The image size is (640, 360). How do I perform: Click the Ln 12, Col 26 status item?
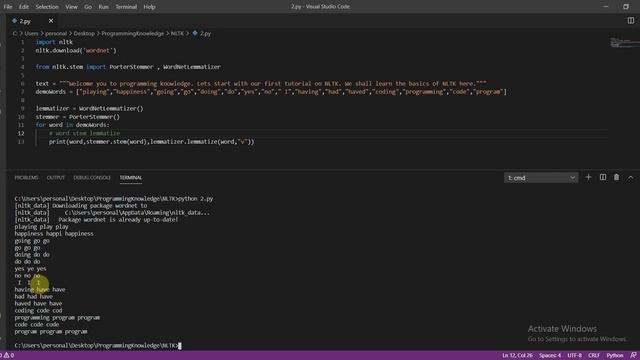click(517, 356)
